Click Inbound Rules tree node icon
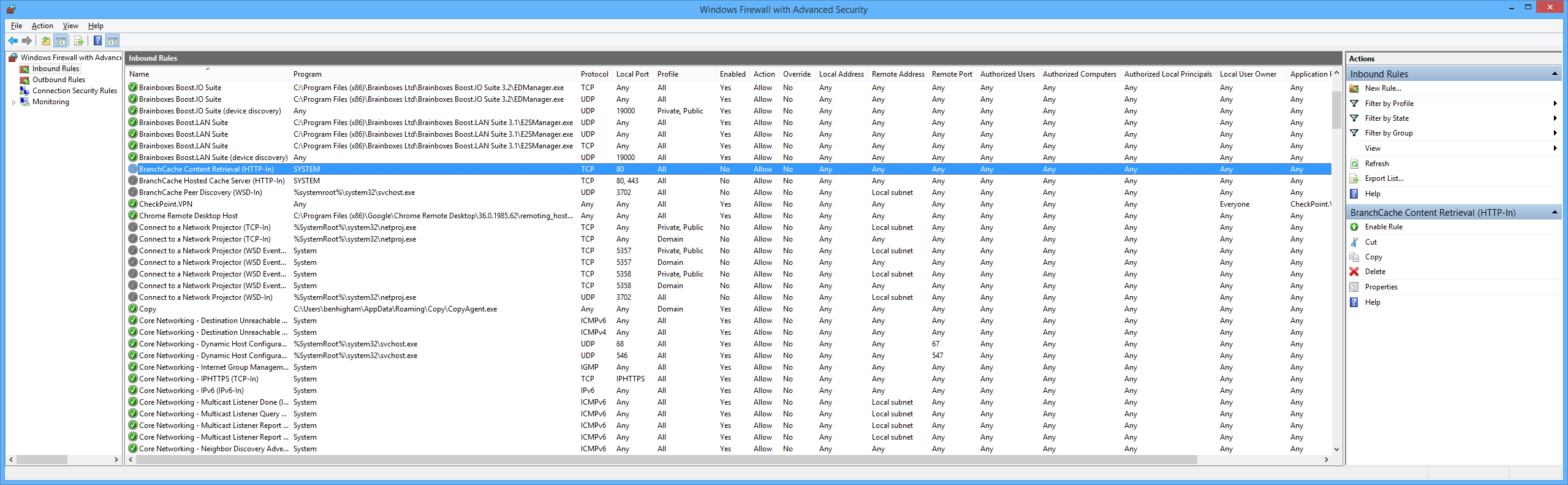Image resolution: width=1568 pixels, height=485 pixels. click(x=25, y=69)
